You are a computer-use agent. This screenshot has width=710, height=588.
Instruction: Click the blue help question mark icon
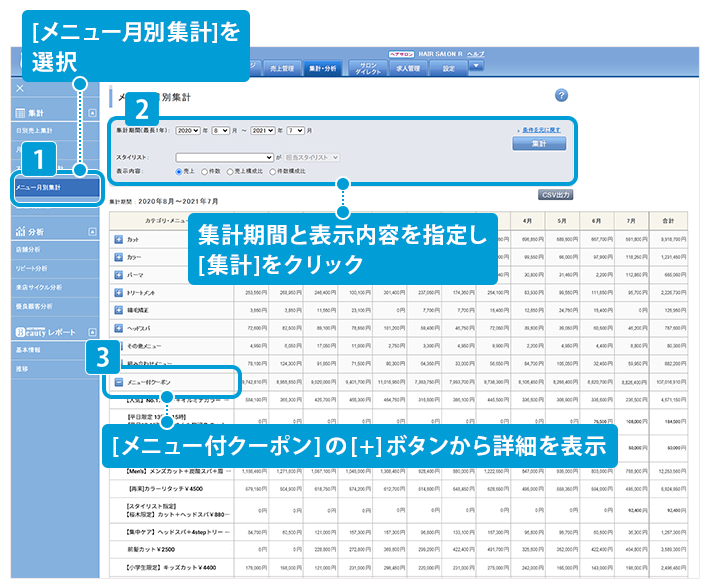tap(561, 95)
